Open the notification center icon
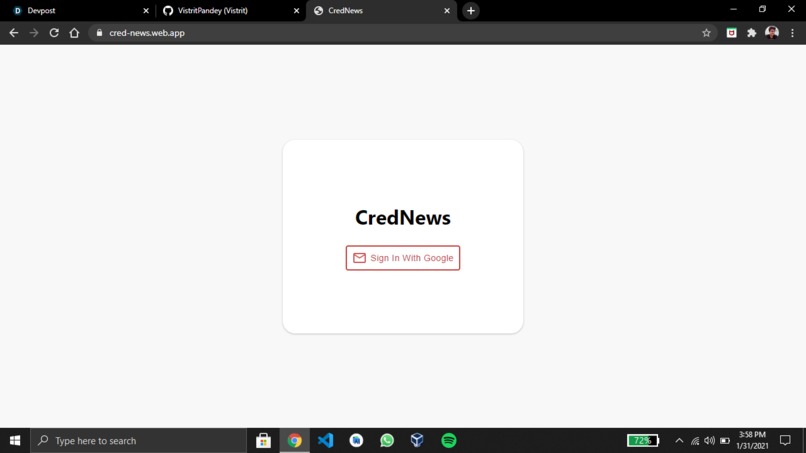 785,441
